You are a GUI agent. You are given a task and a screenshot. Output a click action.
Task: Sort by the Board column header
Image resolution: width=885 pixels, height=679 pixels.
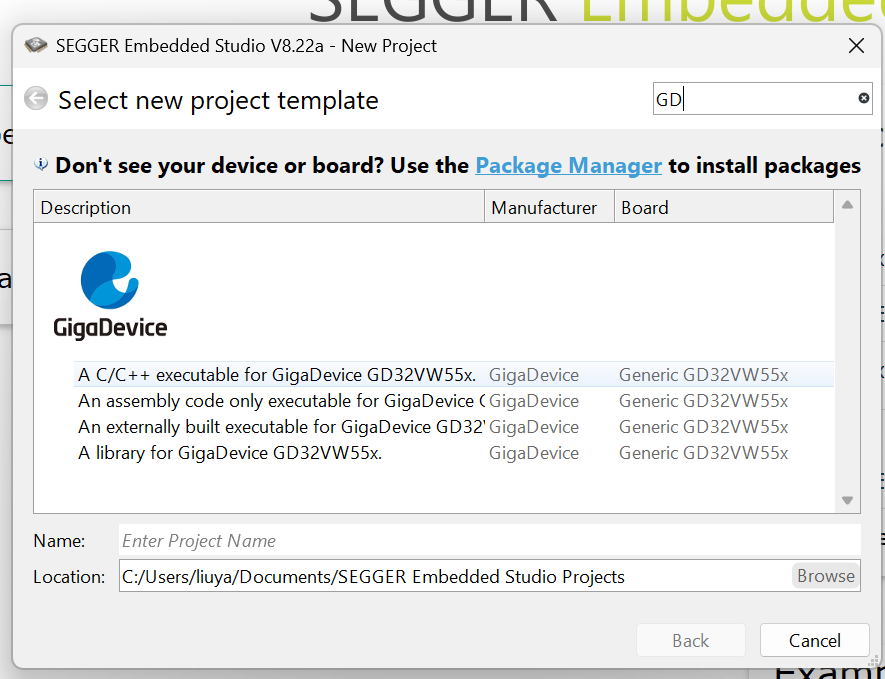722,208
